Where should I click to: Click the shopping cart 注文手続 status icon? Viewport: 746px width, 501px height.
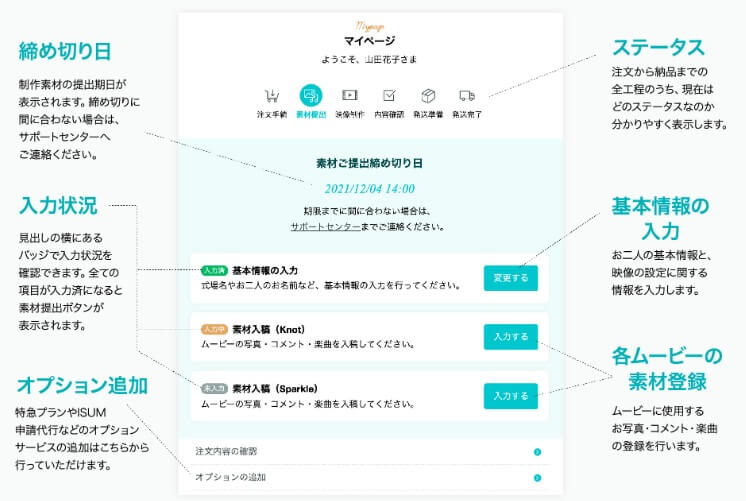click(x=271, y=97)
